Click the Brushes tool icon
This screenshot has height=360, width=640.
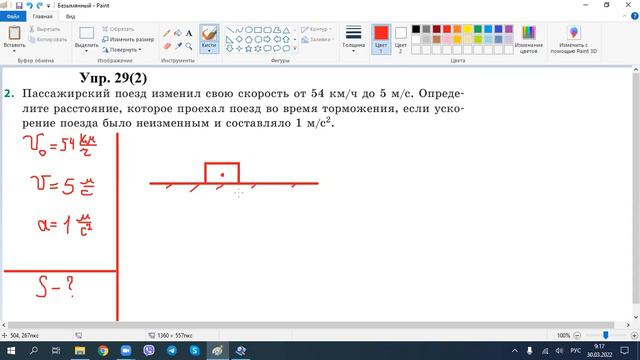209,33
